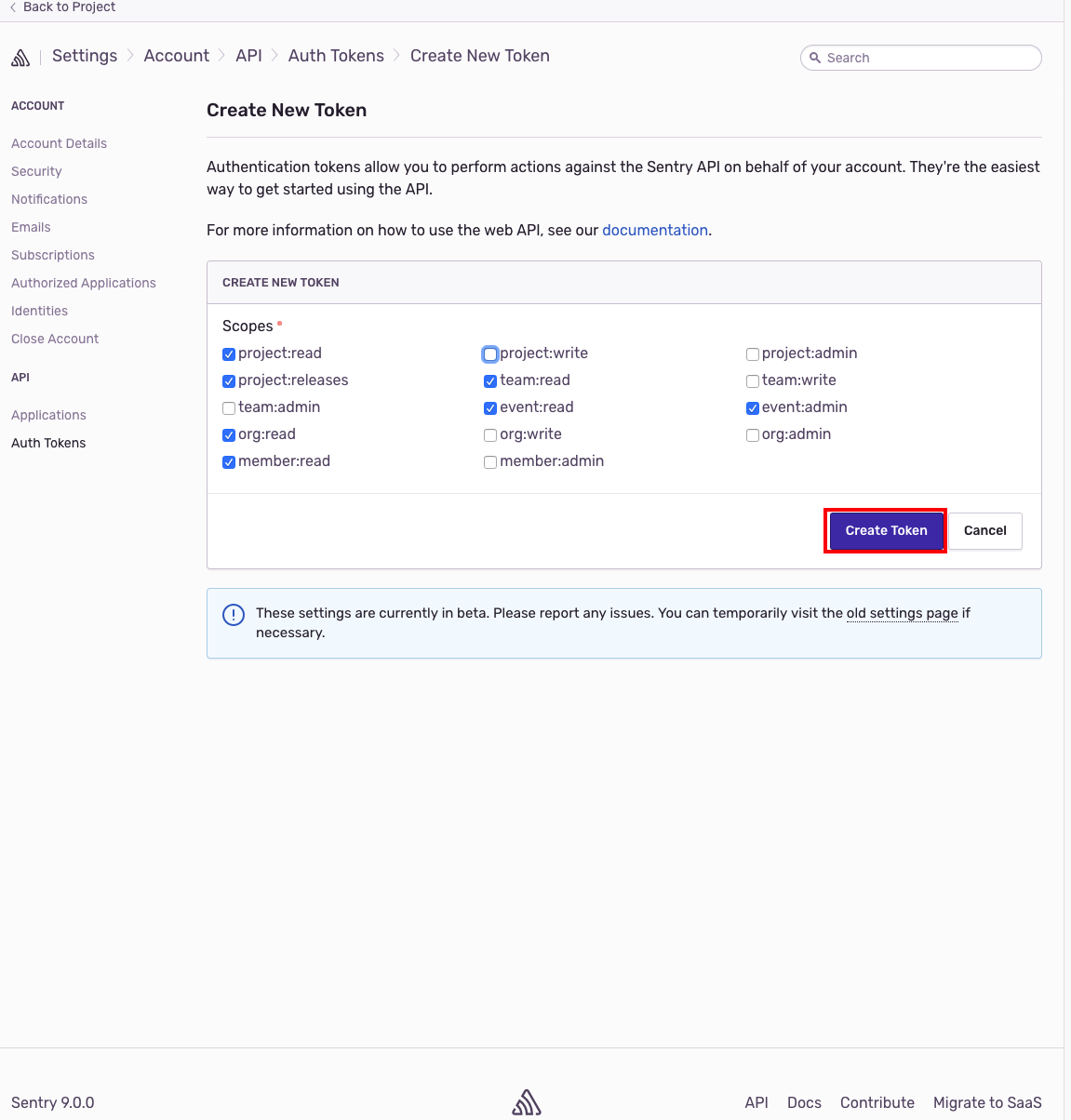
Task: Uncheck the event:admin scope
Action: click(x=753, y=408)
